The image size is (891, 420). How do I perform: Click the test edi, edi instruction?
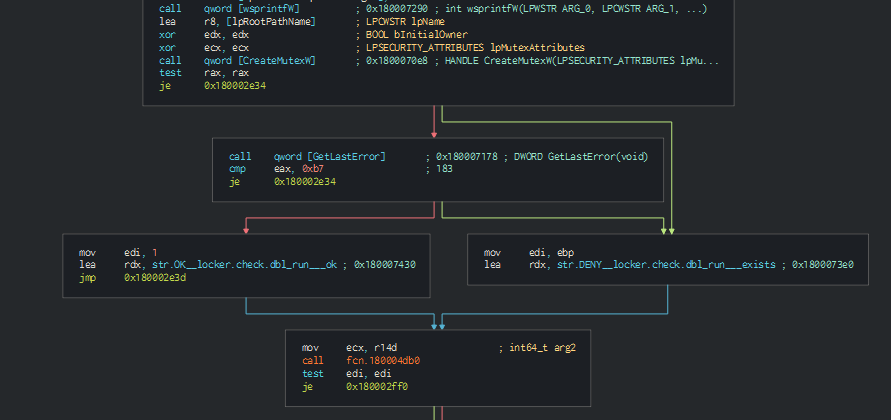[x=347, y=373]
